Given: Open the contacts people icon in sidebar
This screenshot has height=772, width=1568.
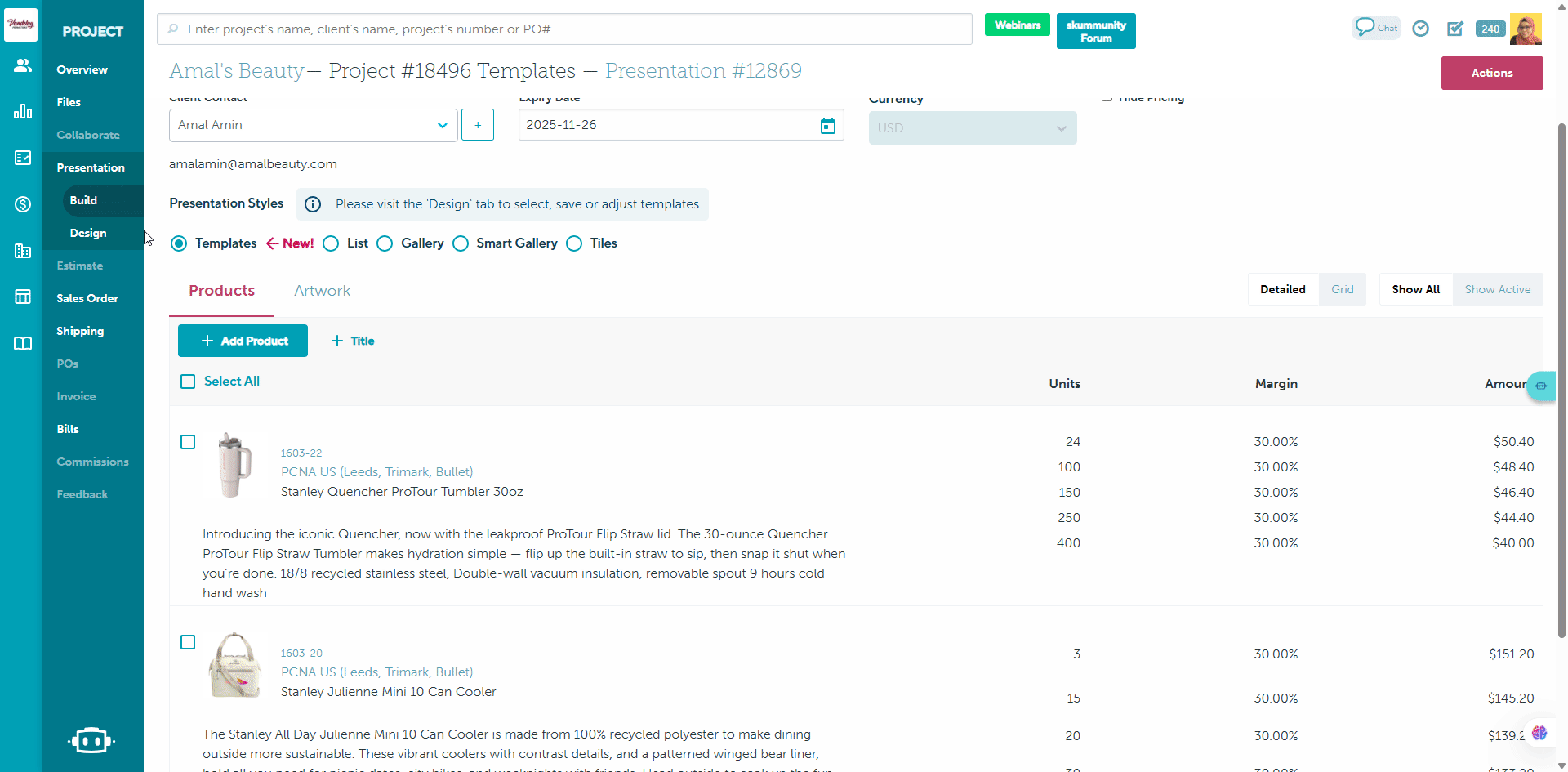Looking at the screenshot, I should coord(23,65).
